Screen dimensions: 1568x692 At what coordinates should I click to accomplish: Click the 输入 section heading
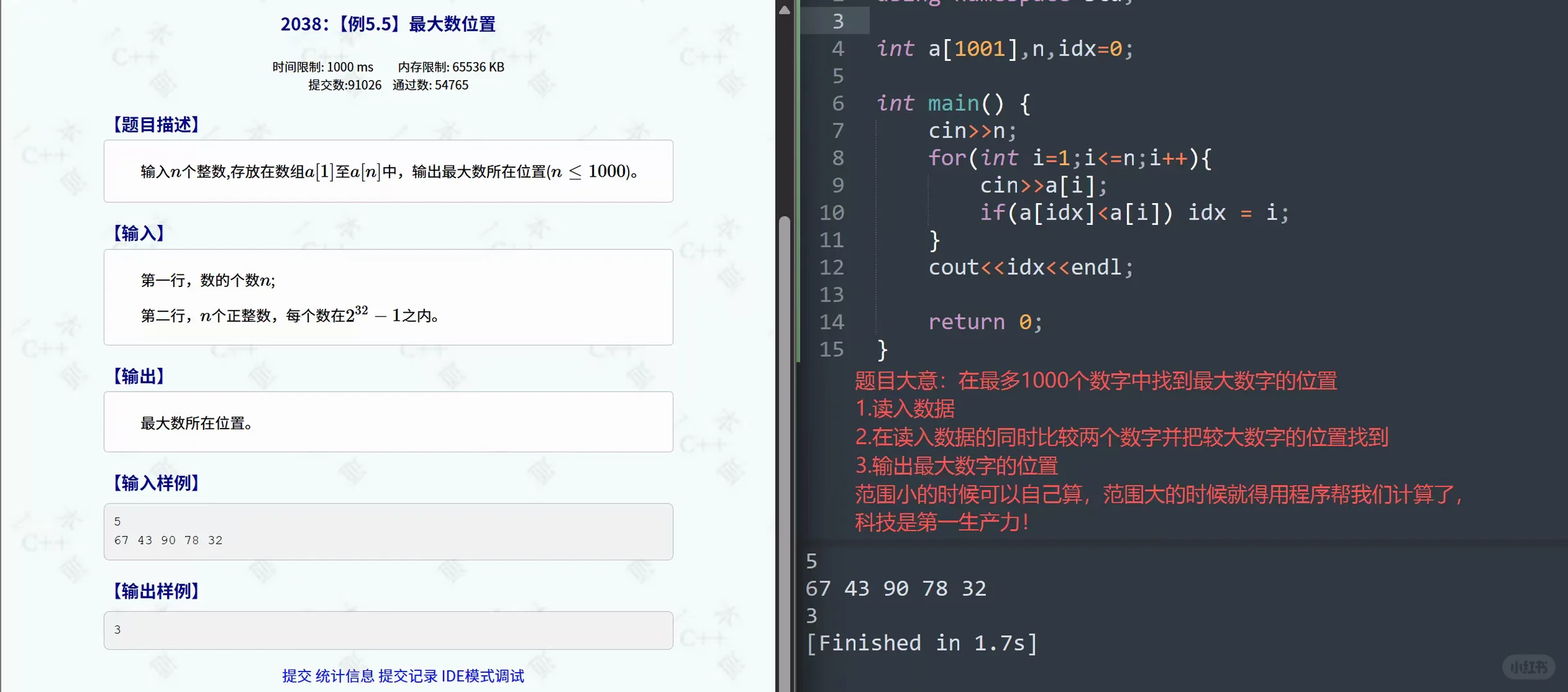coord(138,233)
